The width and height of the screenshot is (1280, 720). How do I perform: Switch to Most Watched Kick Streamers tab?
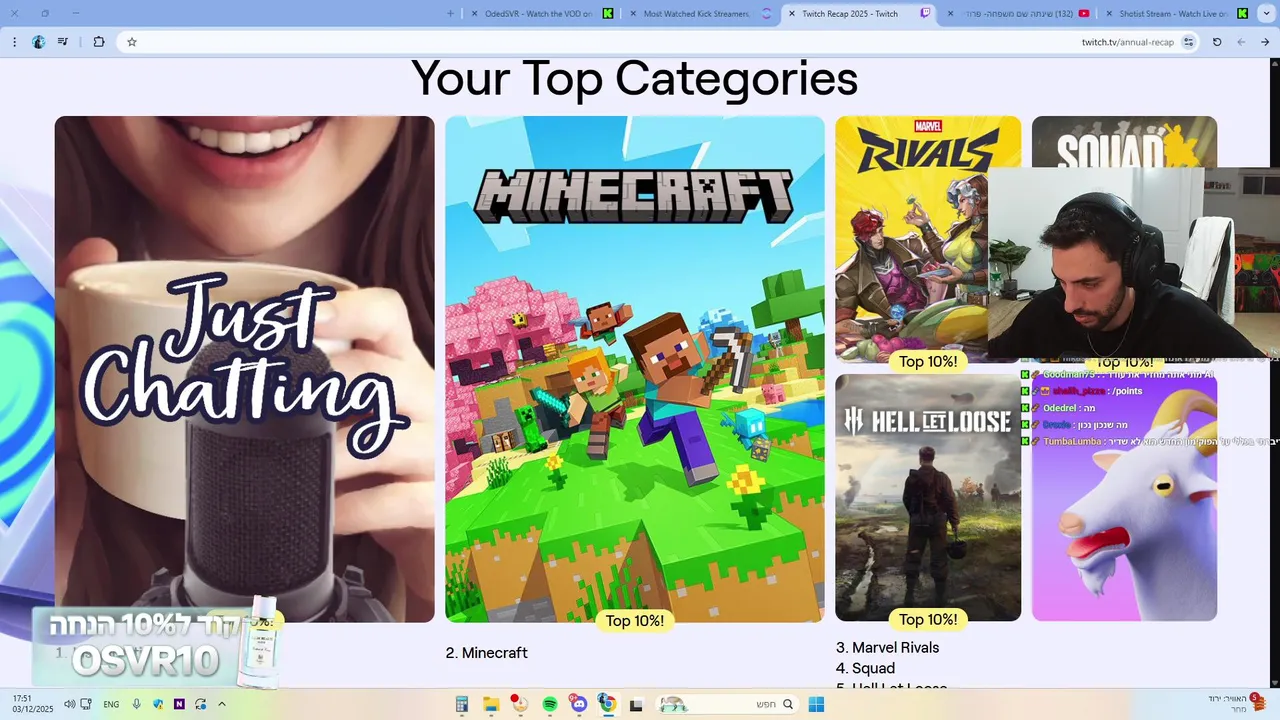coord(701,14)
